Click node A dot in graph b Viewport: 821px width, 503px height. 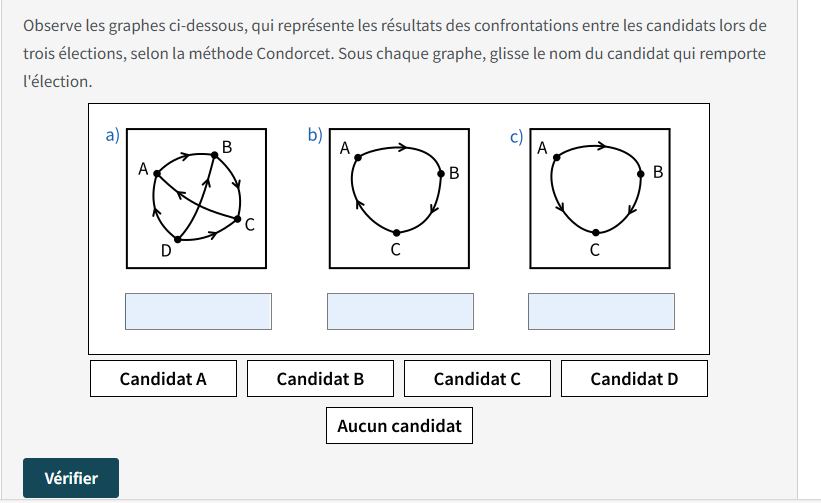pos(357,157)
